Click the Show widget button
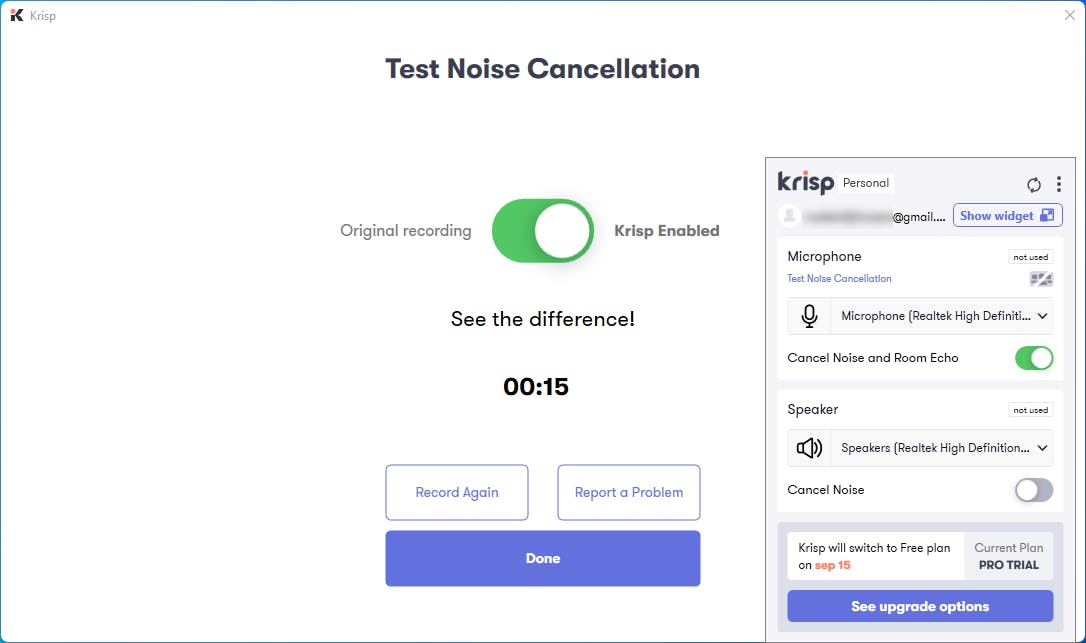Viewport: 1086px width, 643px height. [x=1007, y=215]
